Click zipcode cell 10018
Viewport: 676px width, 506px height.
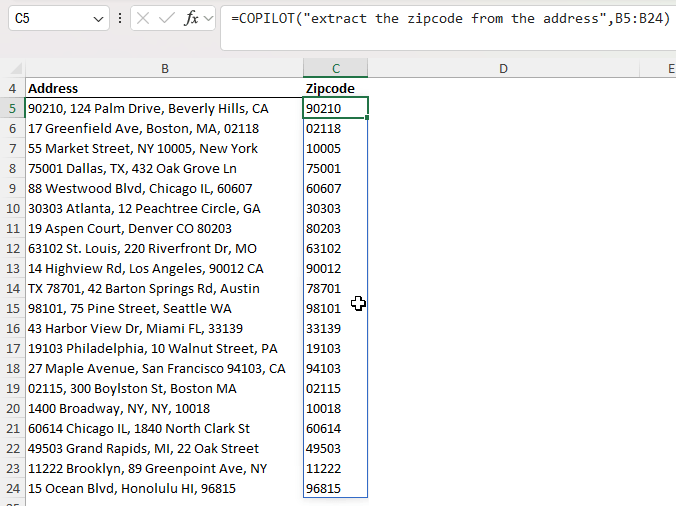click(x=335, y=408)
